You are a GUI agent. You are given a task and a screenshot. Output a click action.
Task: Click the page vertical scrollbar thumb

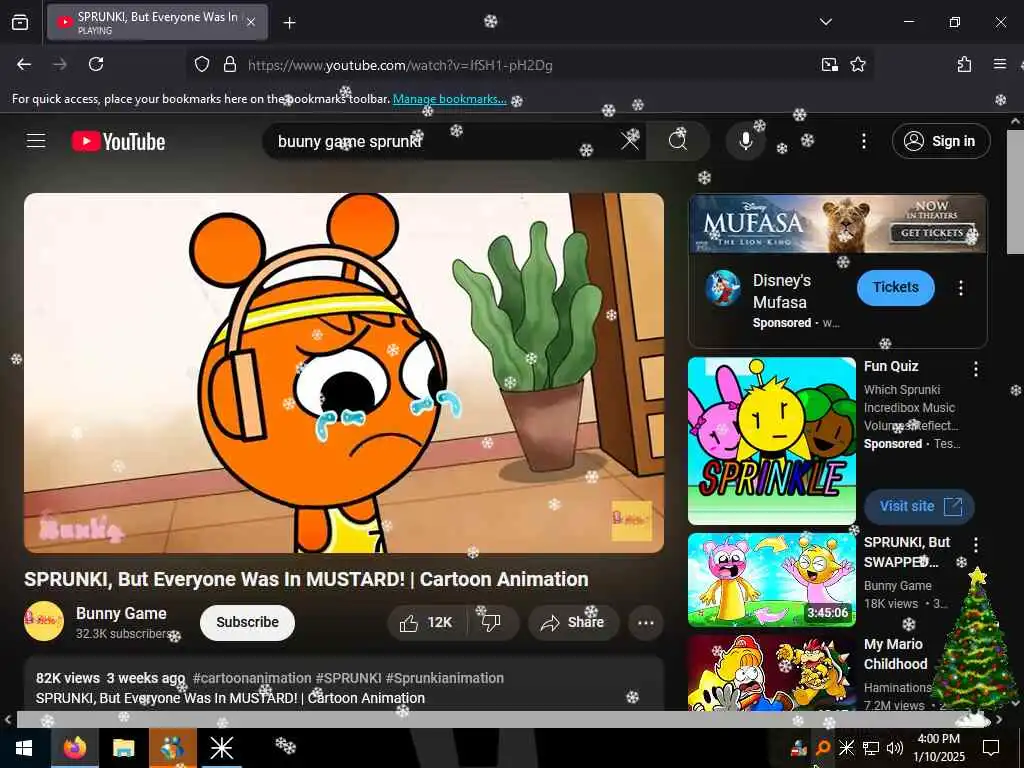pyautogui.click(x=1016, y=192)
